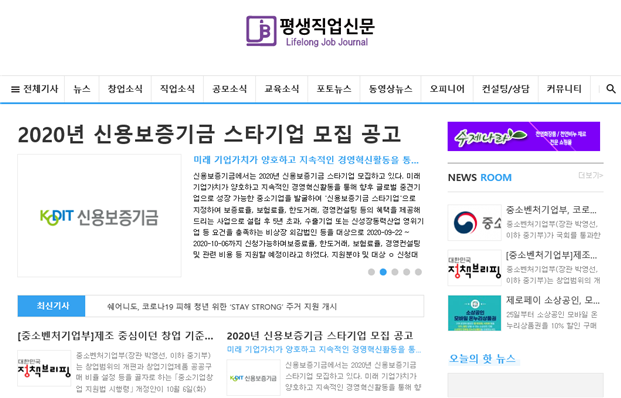Select the first carousel dot indicator
The image size is (621, 398).
(x=371, y=272)
